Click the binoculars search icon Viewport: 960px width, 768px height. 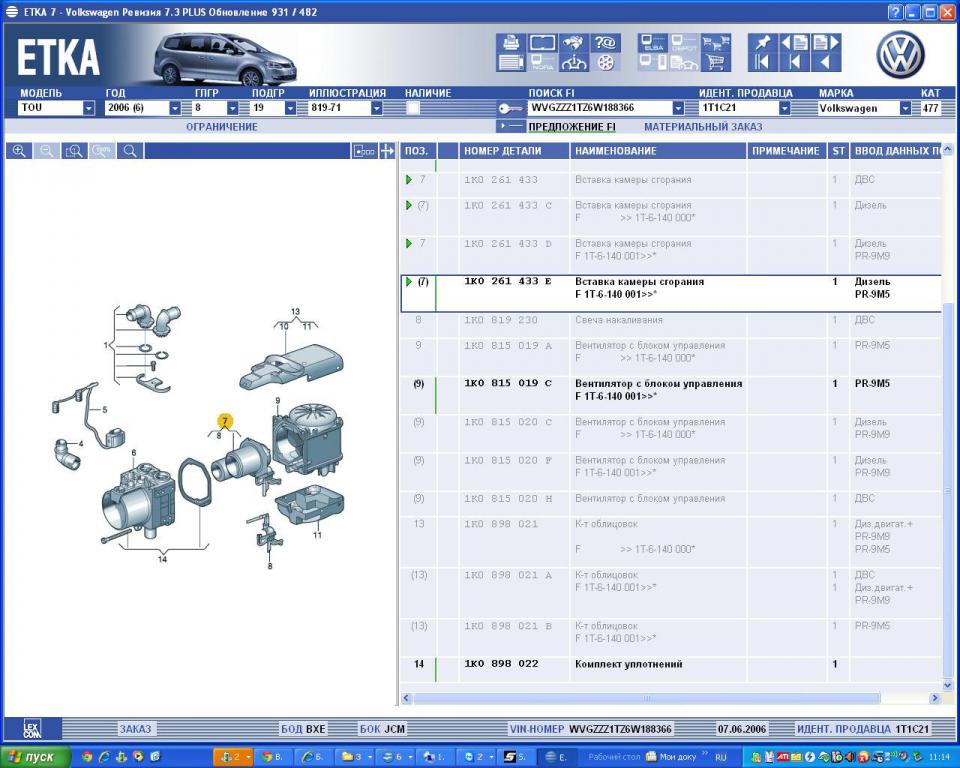tap(573, 42)
